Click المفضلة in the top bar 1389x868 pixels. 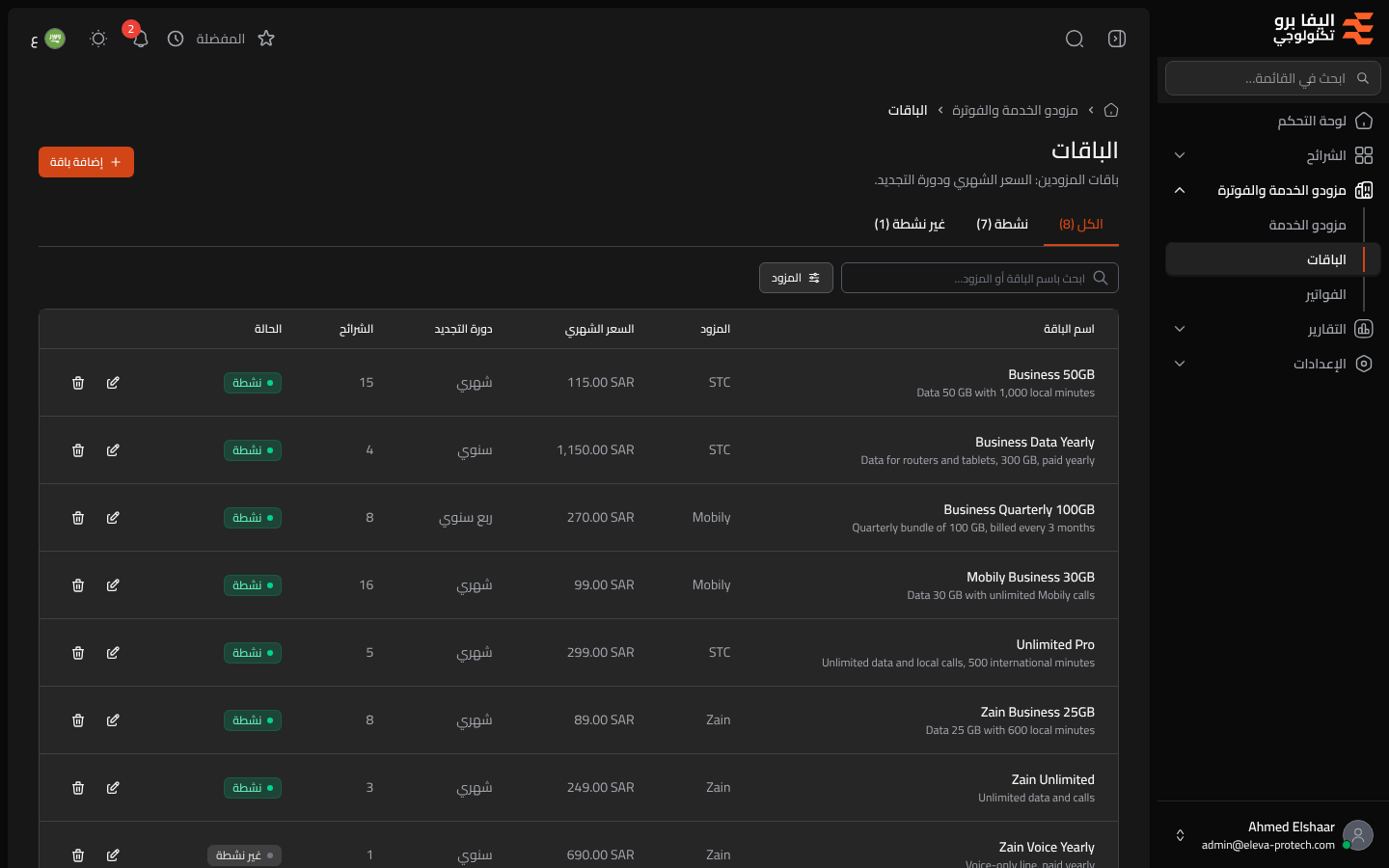tap(220, 39)
